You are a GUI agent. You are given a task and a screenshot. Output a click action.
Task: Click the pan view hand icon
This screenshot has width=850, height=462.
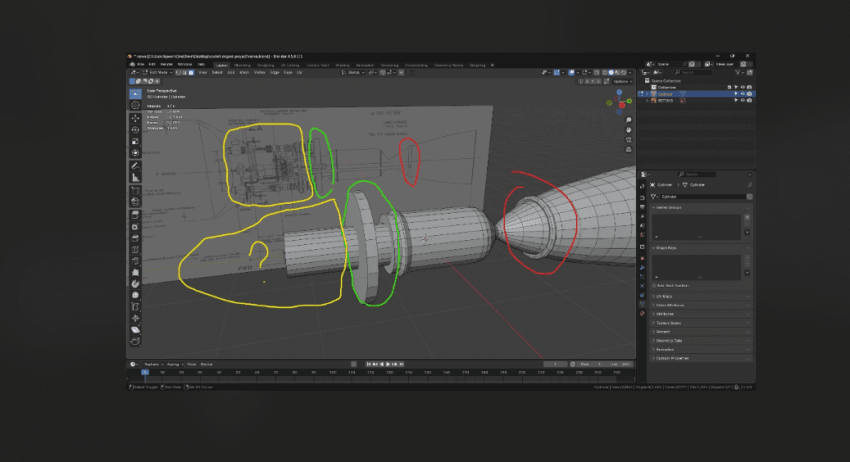click(628, 130)
